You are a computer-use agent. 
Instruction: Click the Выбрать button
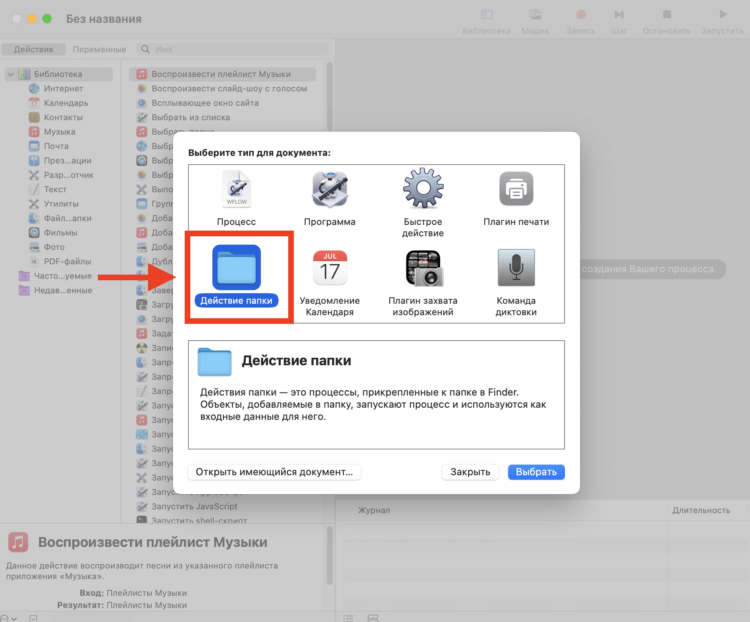[x=536, y=472]
